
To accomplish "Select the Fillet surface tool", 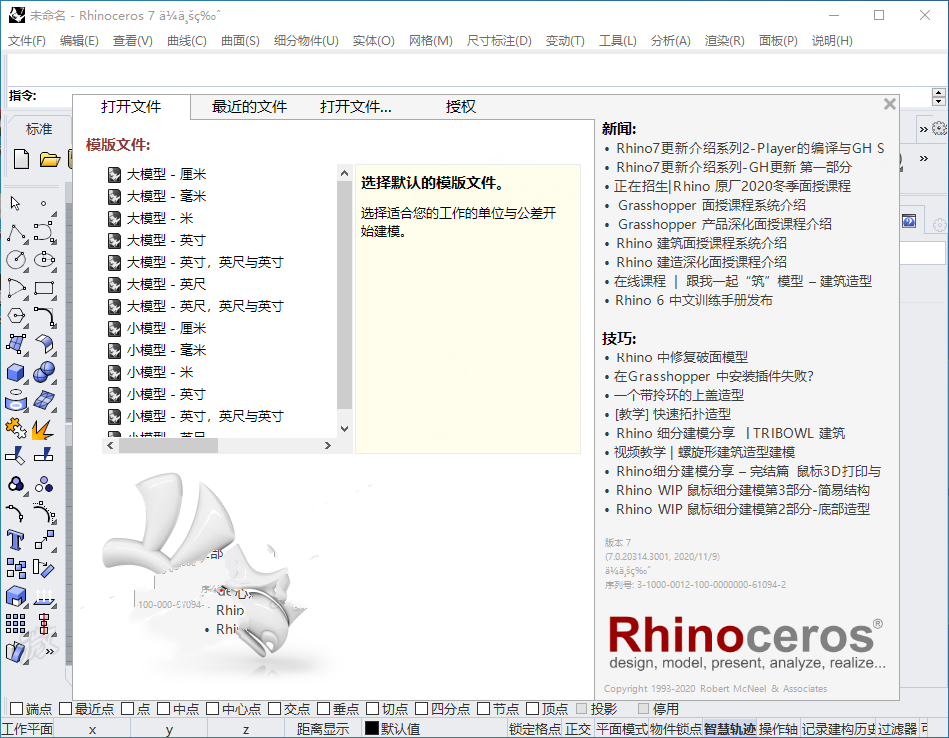I will click(x=44, y=344).
